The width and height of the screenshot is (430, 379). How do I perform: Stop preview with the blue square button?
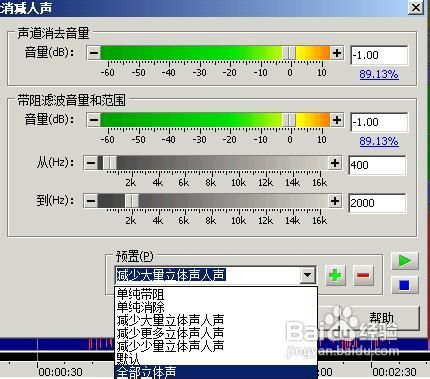pos(405,285)
